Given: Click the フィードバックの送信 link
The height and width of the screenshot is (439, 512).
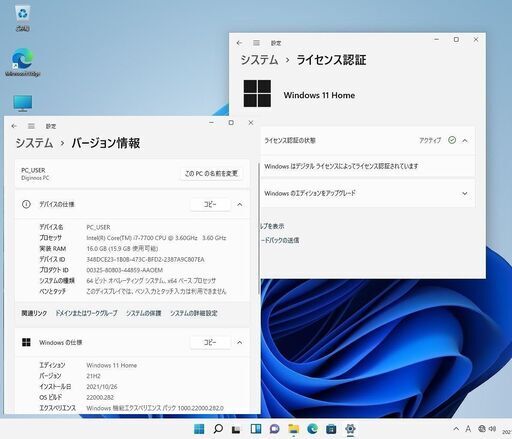Looking at the screenshot, I should (x=280, y=240).
